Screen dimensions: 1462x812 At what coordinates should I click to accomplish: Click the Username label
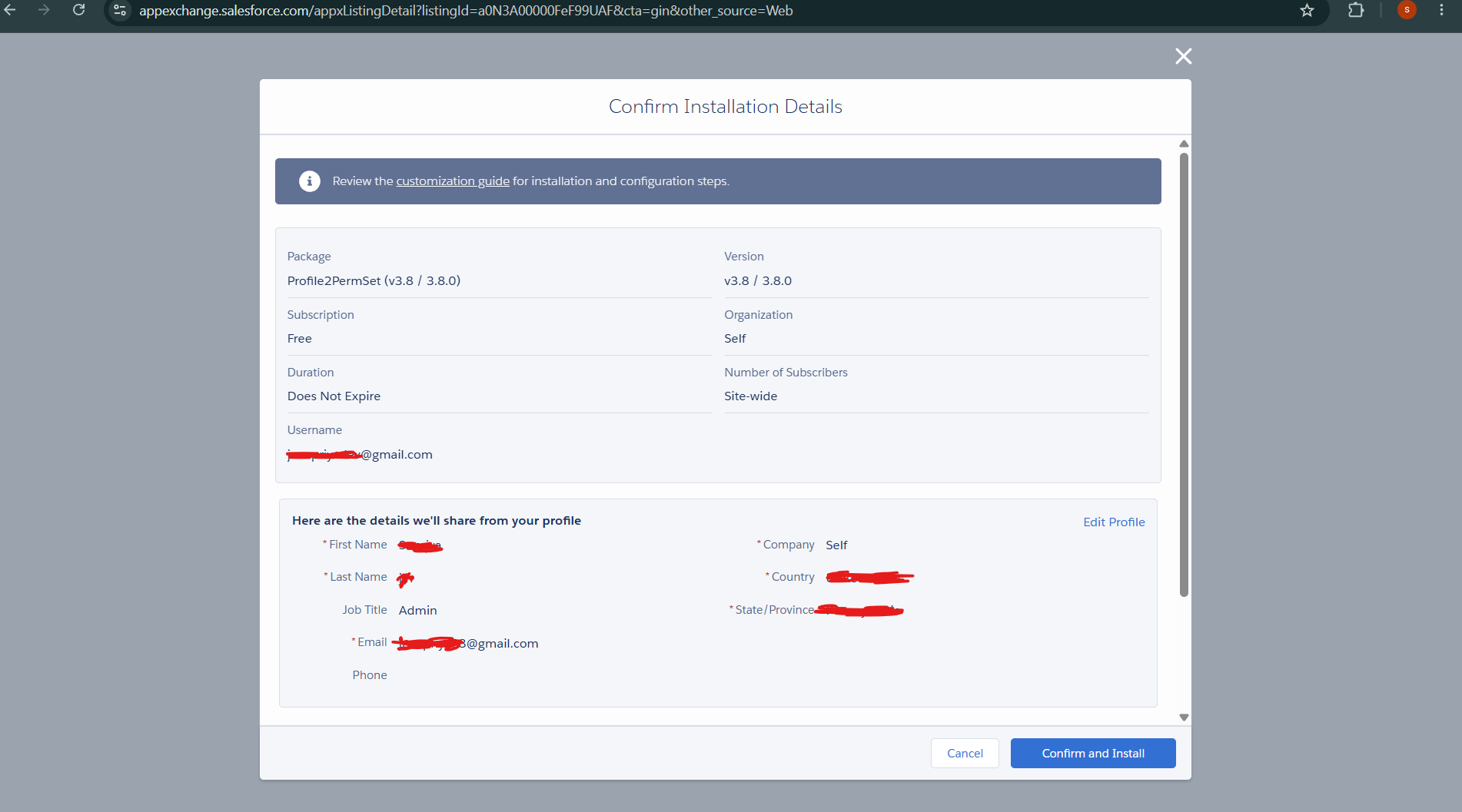pyautogui.click(x=314, y=430)
